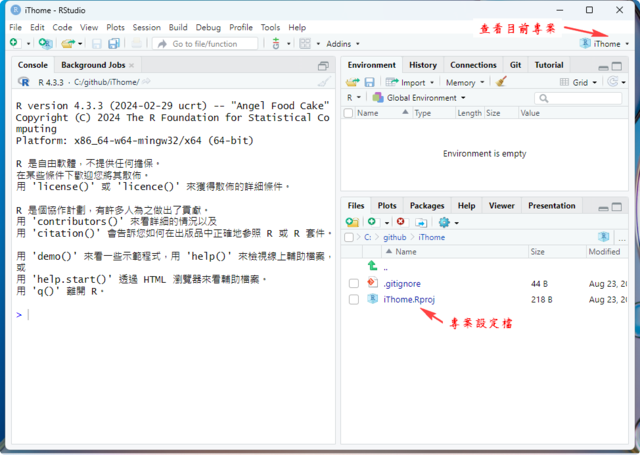
Task: Click the Environment search field
Action: coord(578,98)
